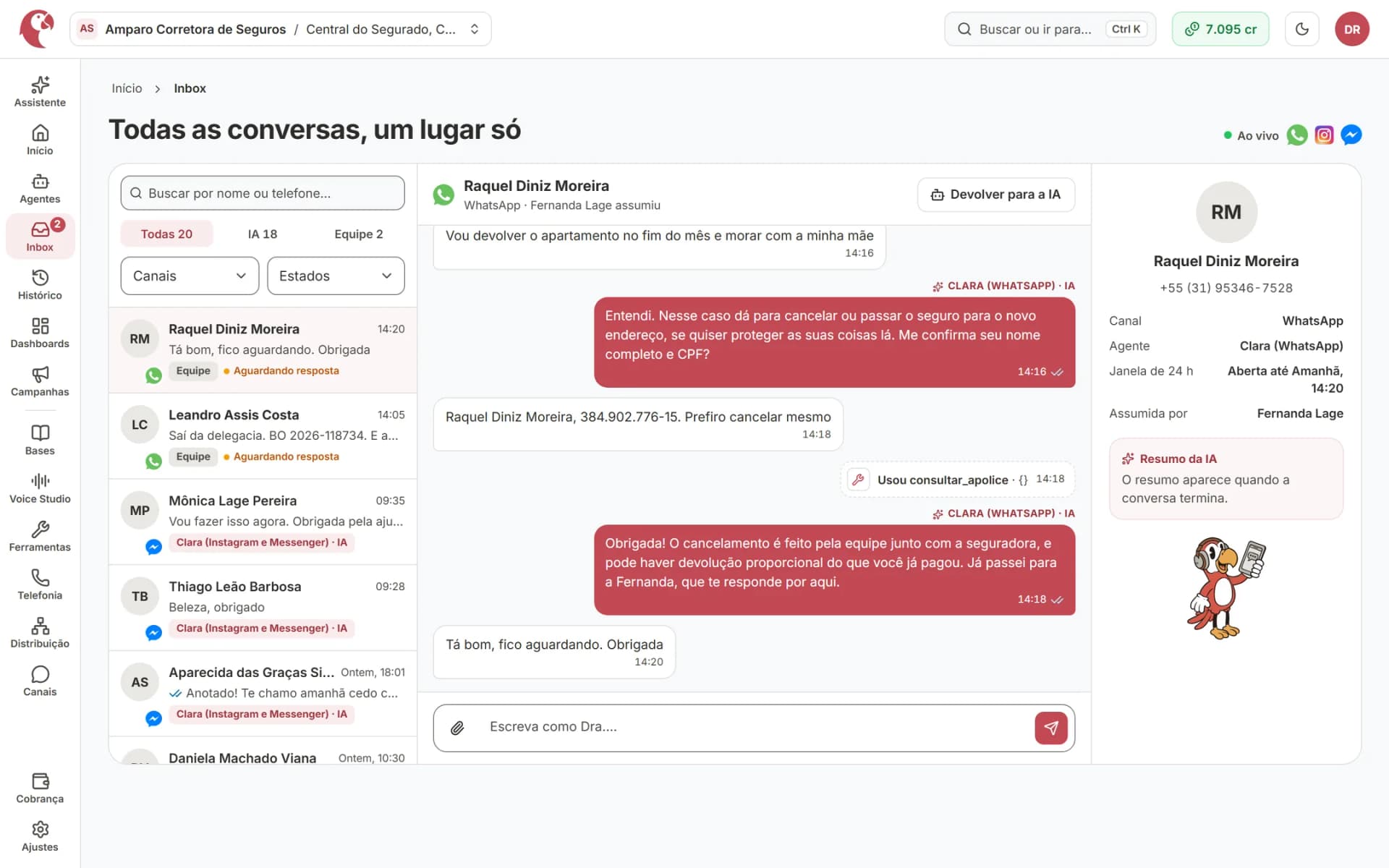This screenshot has width=1389, height=868.
Task: Open the Assistente sidebar item
Action: click(x=40, y=92)
